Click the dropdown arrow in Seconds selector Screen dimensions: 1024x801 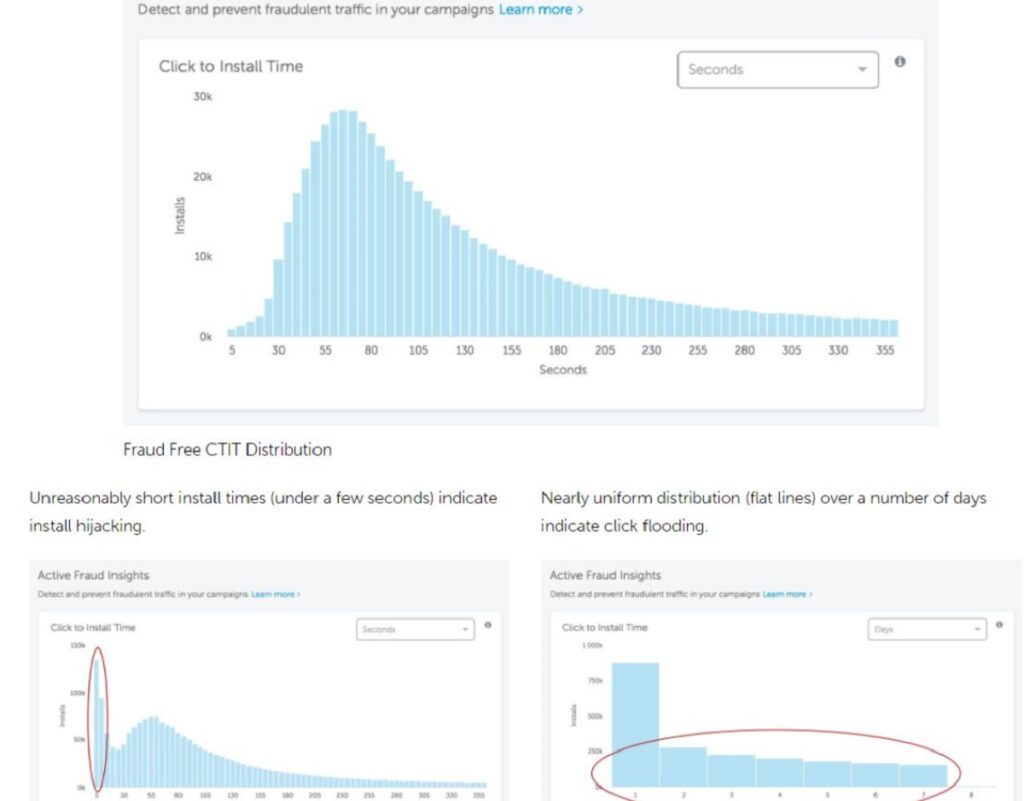[862, 69]
